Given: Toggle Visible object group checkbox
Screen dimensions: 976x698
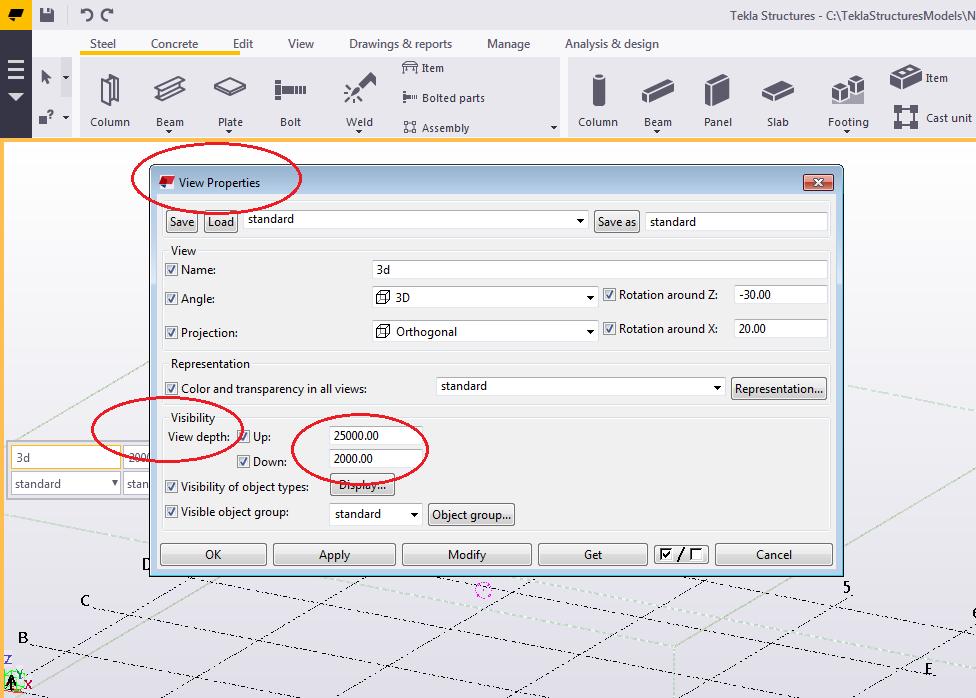Looking at the screenshot, I should (x=171, y=511).
